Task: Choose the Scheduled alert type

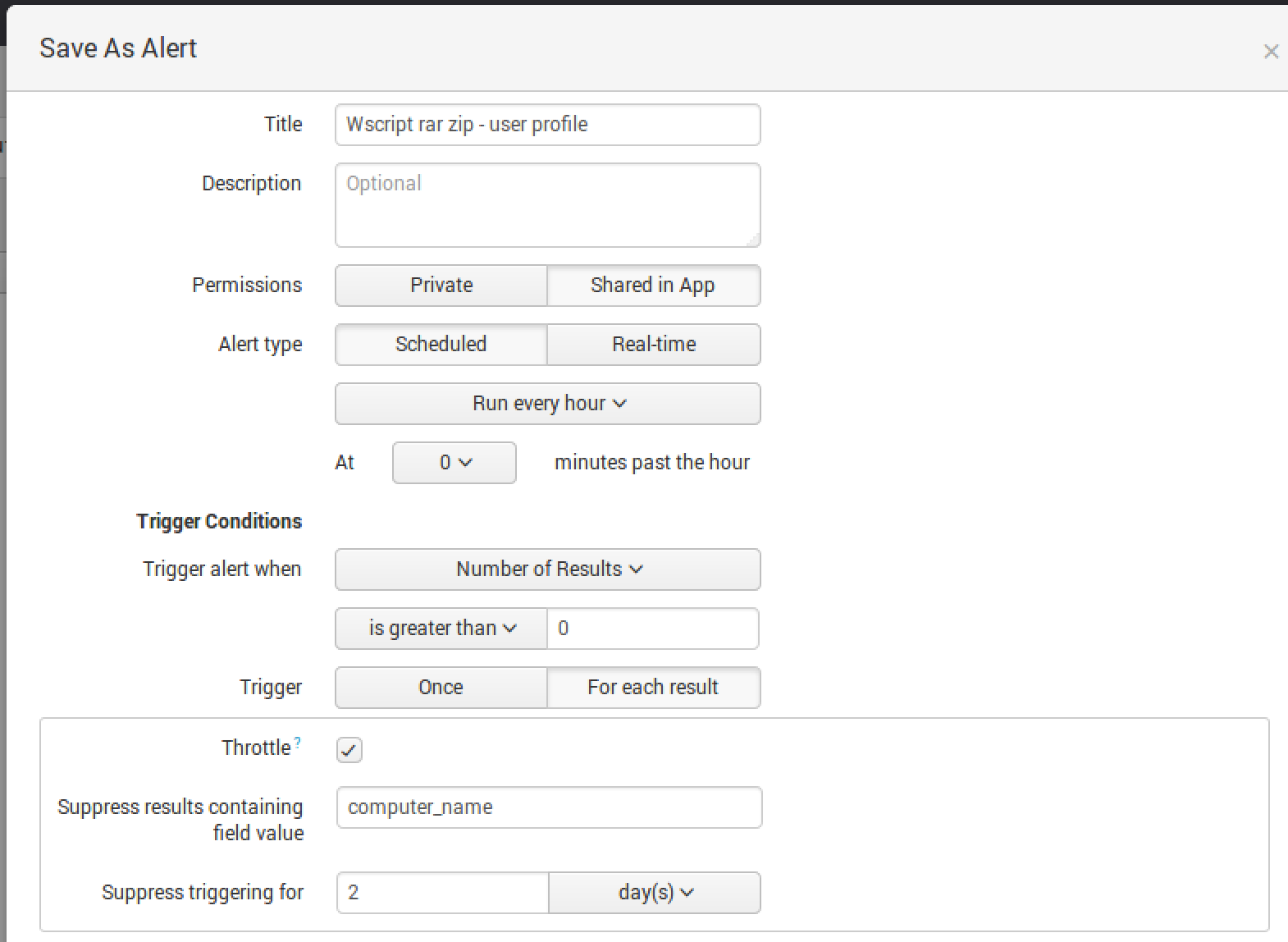Action: pos(441,345)
